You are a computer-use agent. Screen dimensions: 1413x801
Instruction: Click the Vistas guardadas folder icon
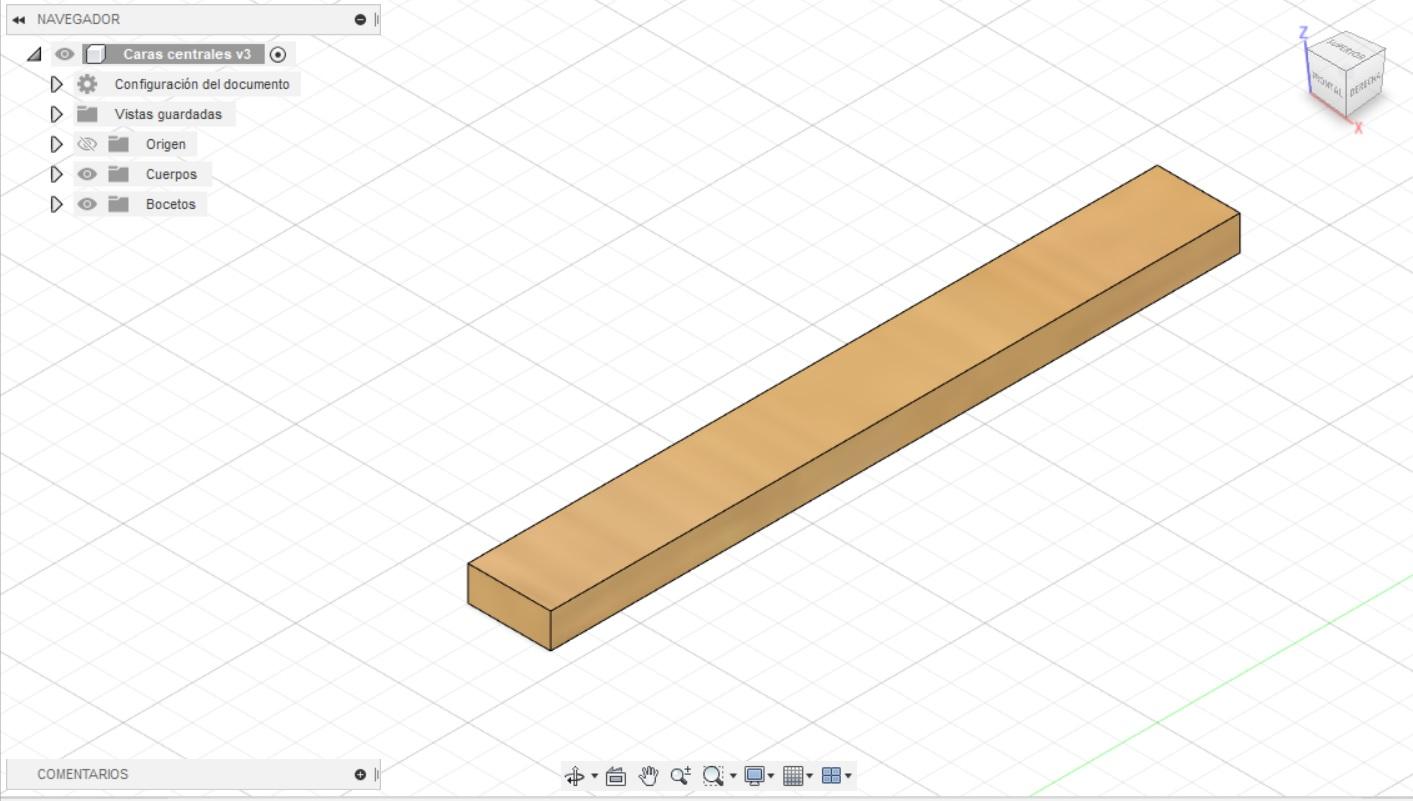(x=88, y=114)
